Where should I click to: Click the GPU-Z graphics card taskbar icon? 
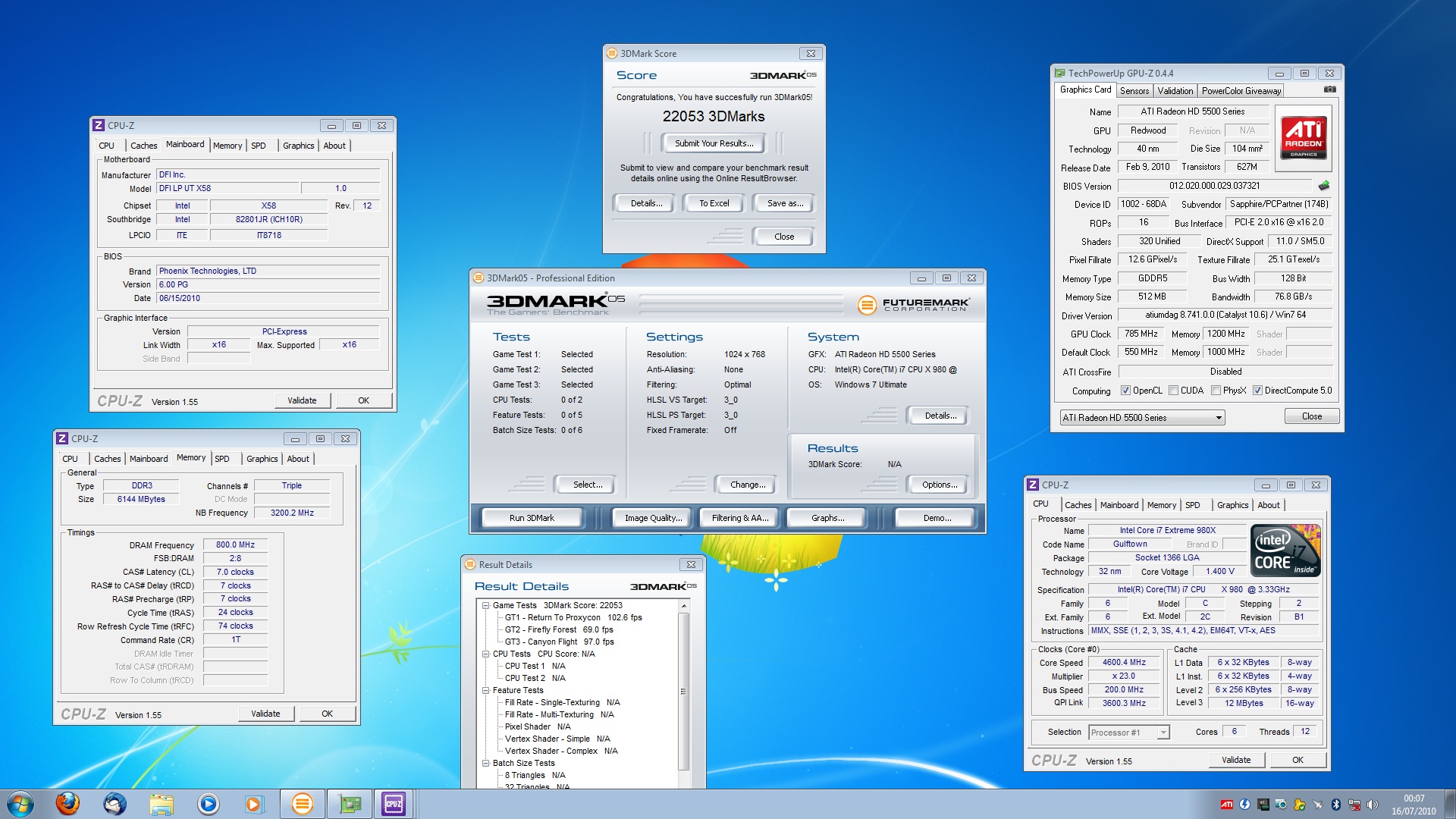[x=350, y=804]
